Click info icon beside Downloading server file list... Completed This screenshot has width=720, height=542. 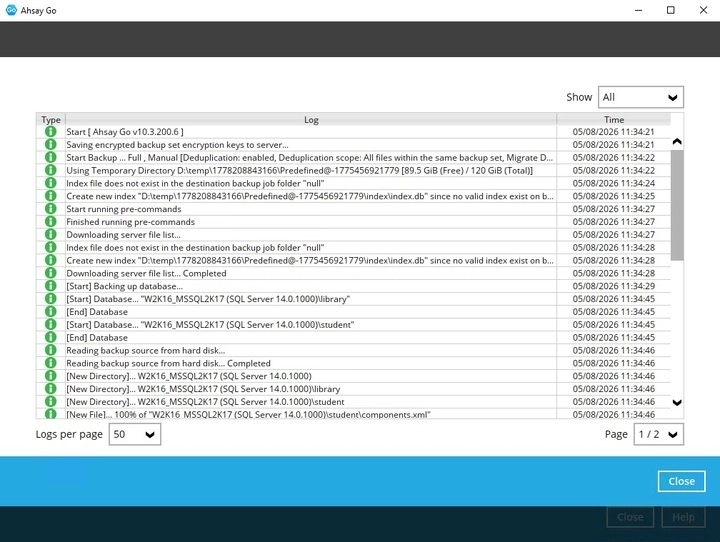point(51,273)
